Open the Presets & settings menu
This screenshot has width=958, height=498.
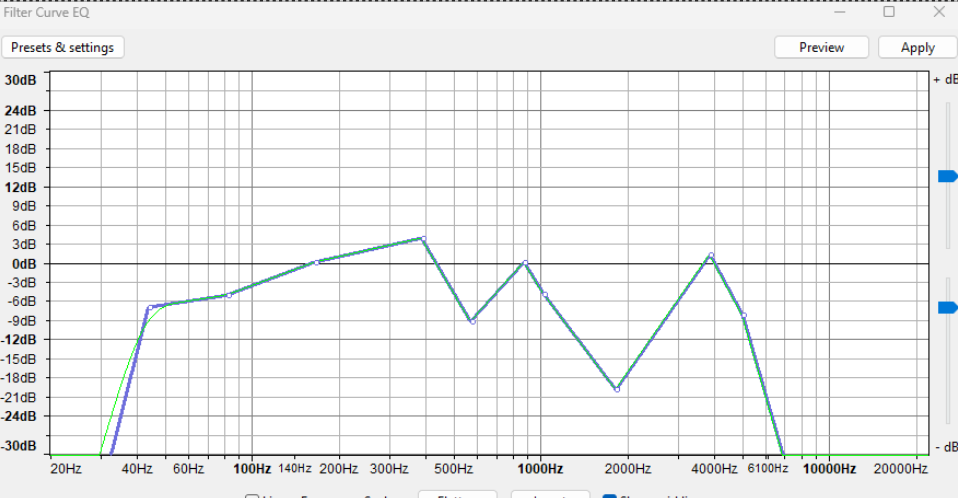coord(63,48)
